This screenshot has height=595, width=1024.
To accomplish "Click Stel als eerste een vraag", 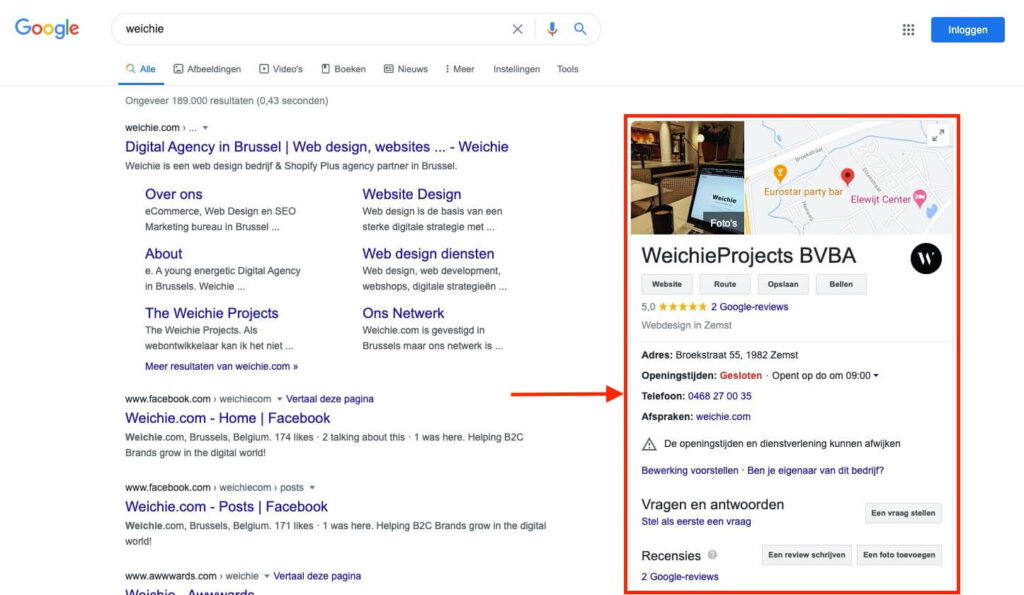I will 696,521.
